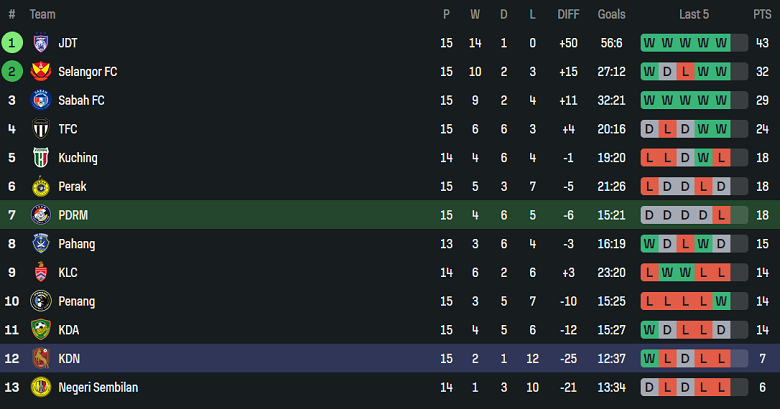Click the Penang team crest
The height and width of the screenshot is (409, 780).
(x=41, y=301)
